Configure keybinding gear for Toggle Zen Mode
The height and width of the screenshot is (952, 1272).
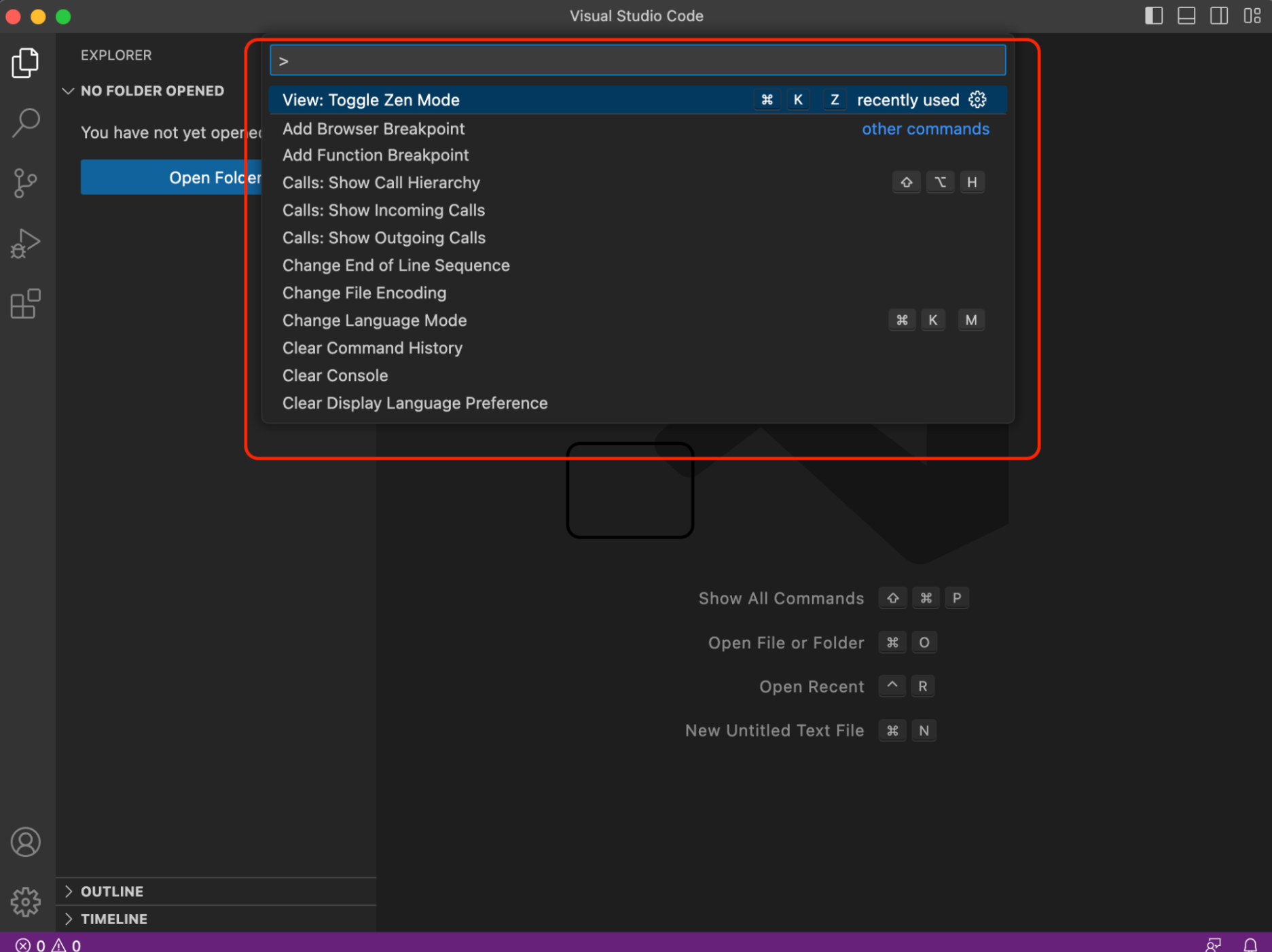coord(977,100)
